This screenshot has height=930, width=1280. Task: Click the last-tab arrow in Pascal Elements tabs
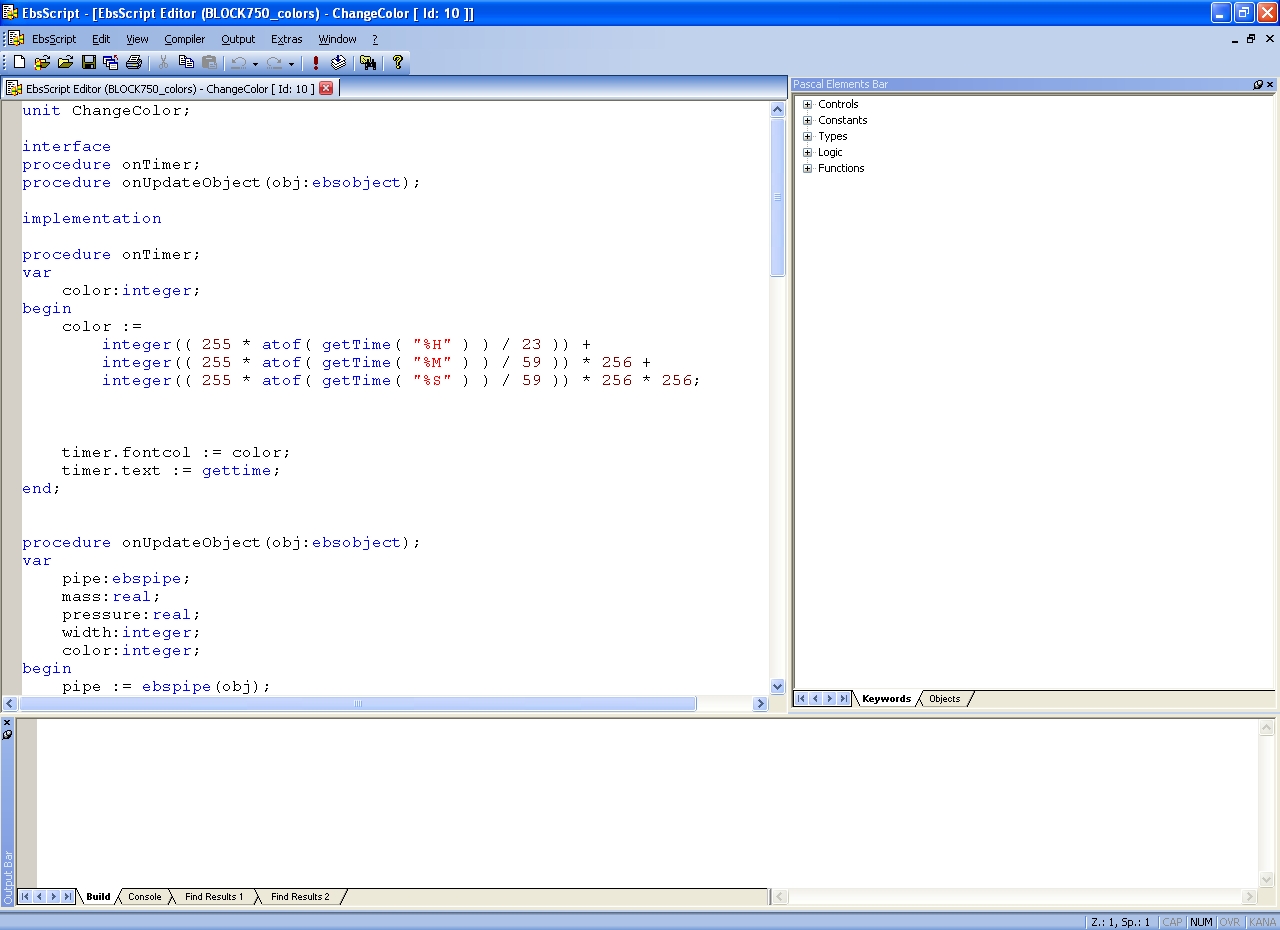tap(844, 699)
